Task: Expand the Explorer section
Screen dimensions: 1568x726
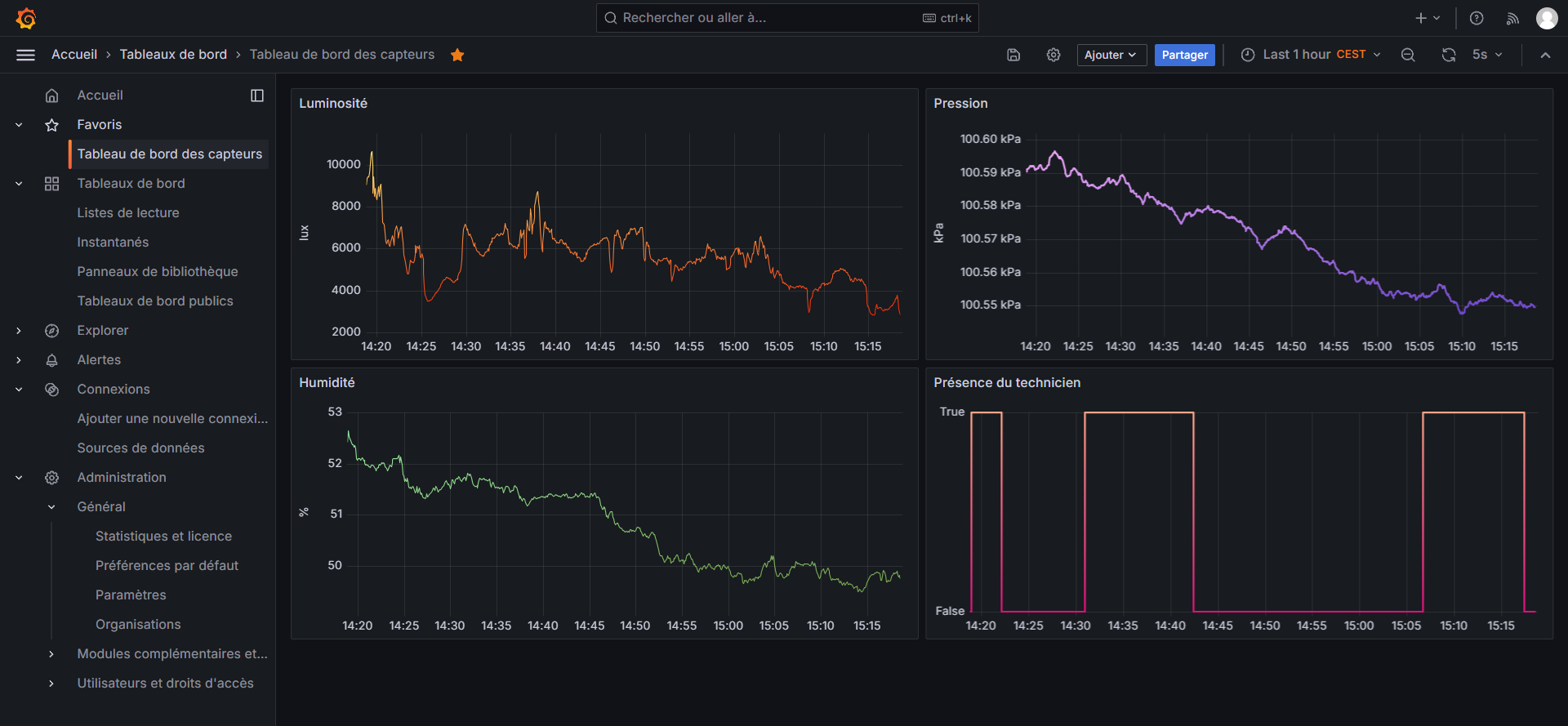Action: 19,331
